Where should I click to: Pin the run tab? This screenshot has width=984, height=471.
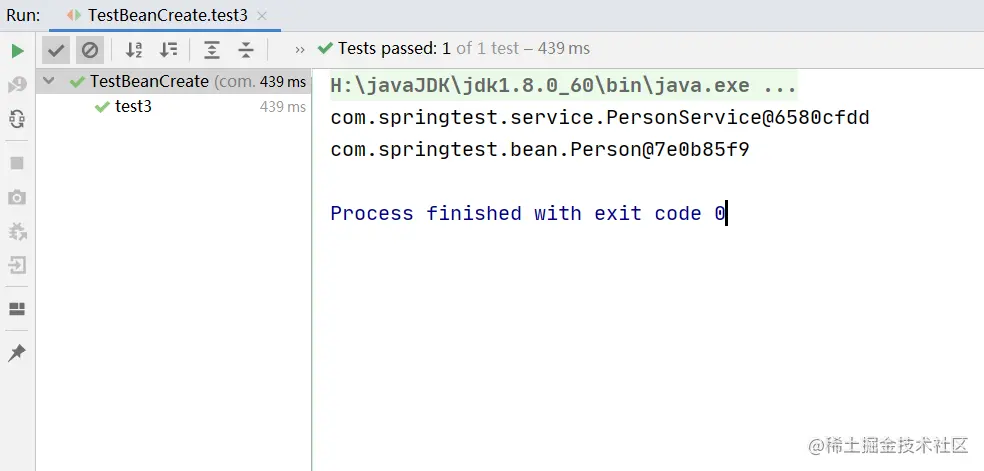click(17, 353)
